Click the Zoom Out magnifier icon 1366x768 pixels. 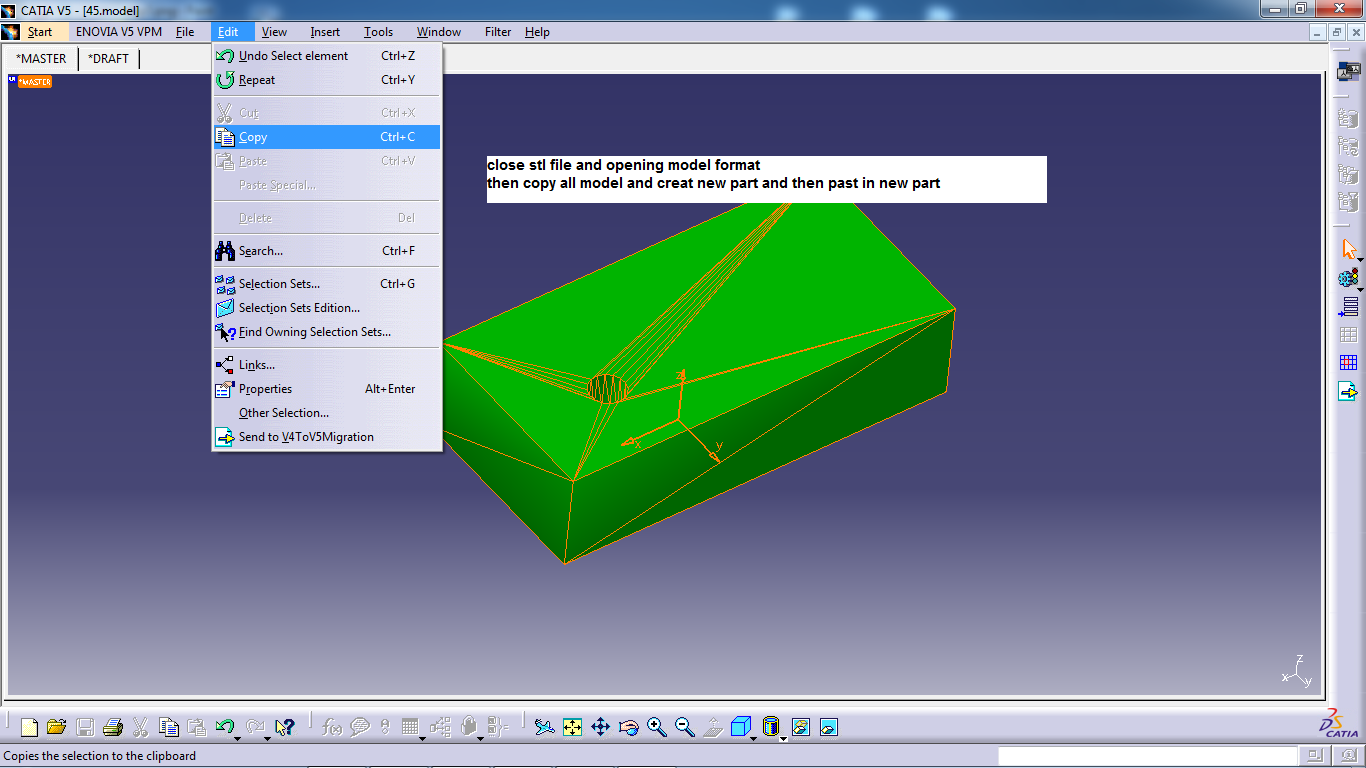[684, 728]
